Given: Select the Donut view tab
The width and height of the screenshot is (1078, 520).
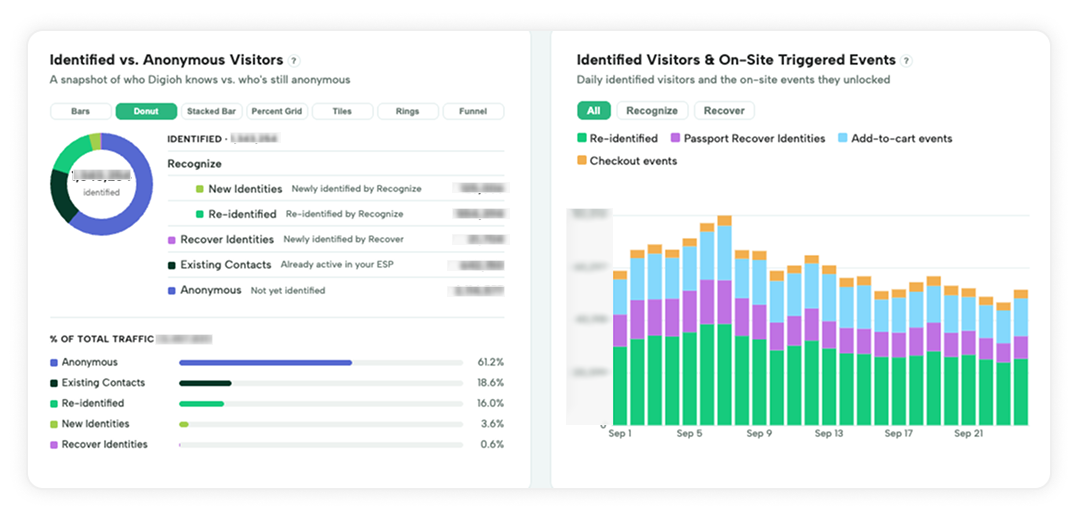Looking at the screenshot, I should pos(146,111).
